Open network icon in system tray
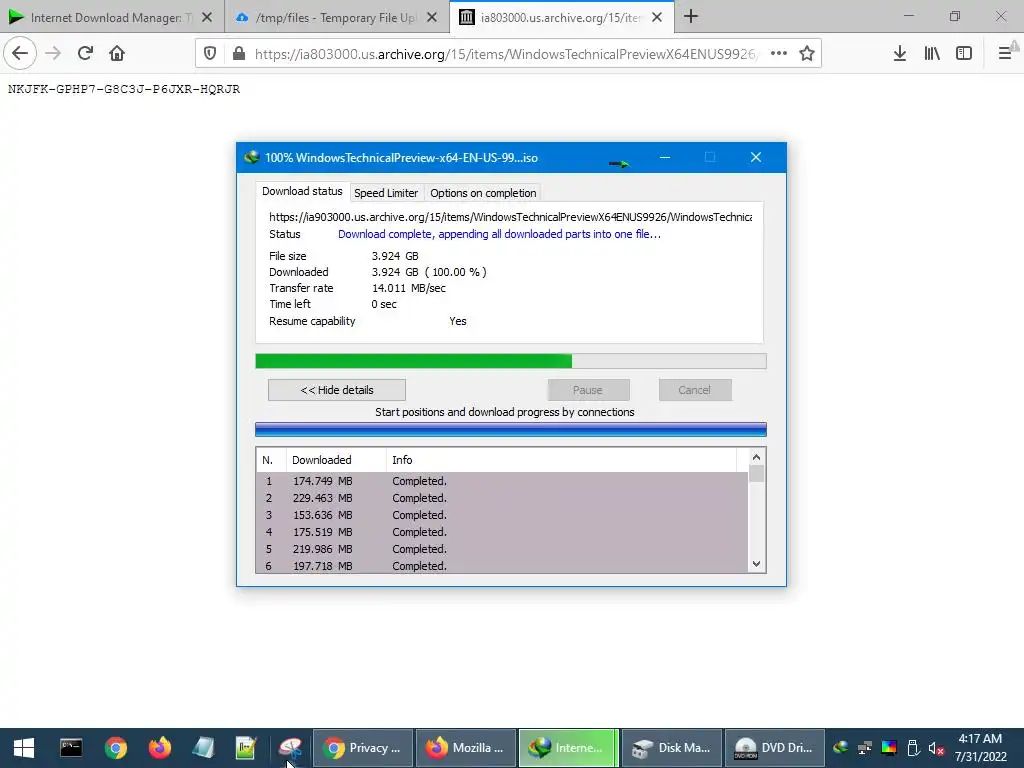The image size is (1024, 768). click(x=865, y=748)
